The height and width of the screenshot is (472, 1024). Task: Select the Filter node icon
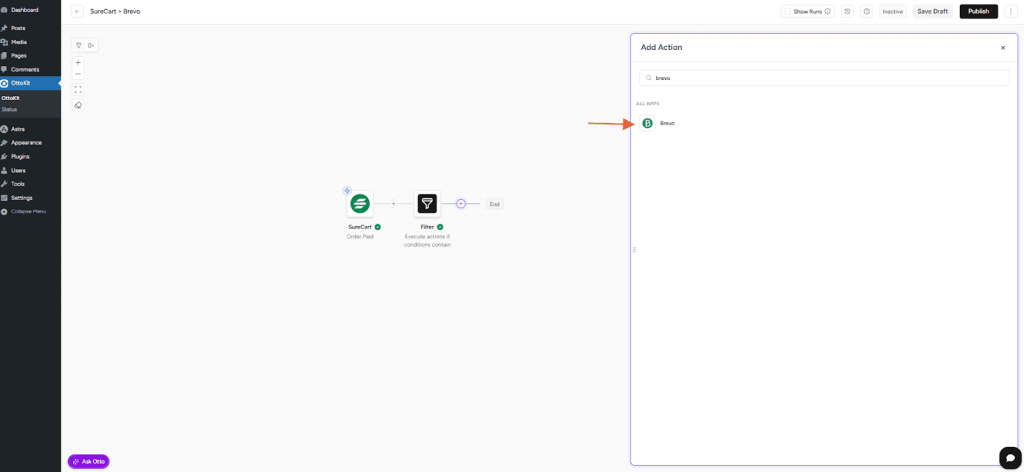click(427, 204)
